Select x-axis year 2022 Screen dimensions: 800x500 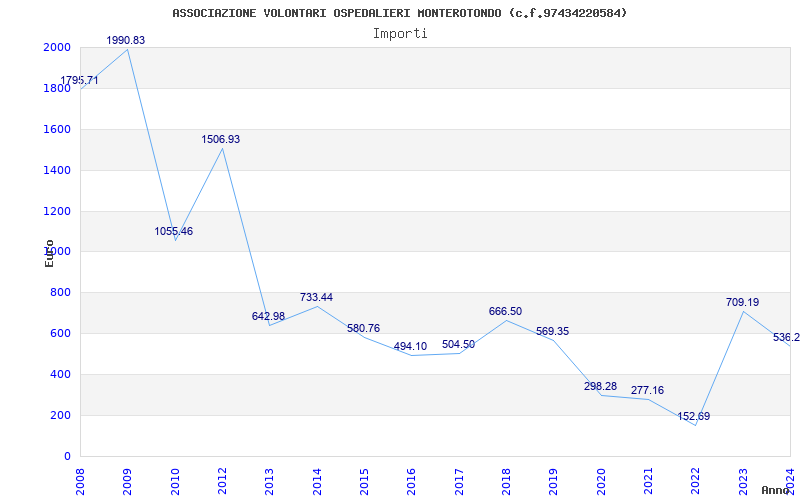696,481
